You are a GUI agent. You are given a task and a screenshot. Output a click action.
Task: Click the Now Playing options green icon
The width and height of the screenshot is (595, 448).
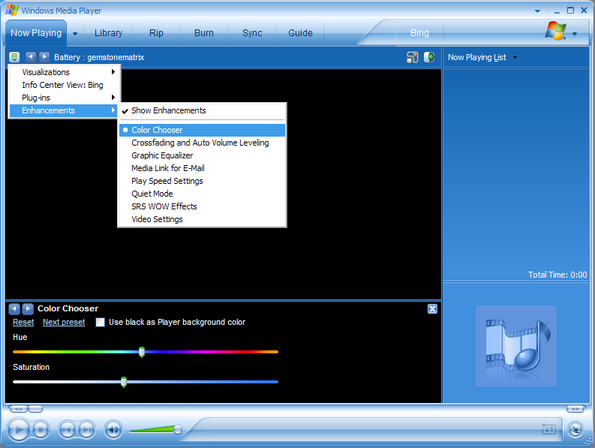(x=14, y=57)
